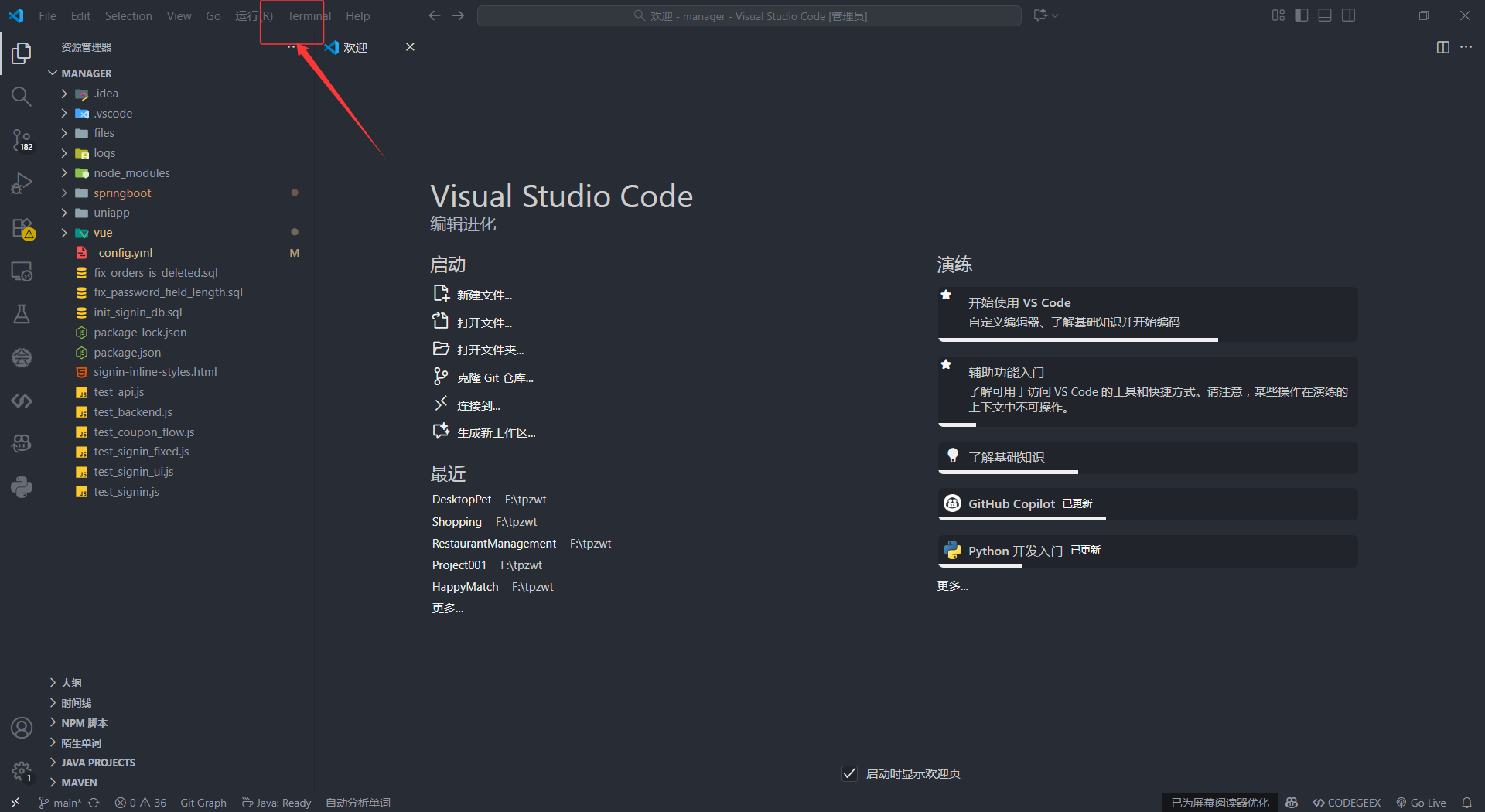Open the Explorer view in activity bar
The height and width of the screenshot is (812, 1485).
(22, 53)
